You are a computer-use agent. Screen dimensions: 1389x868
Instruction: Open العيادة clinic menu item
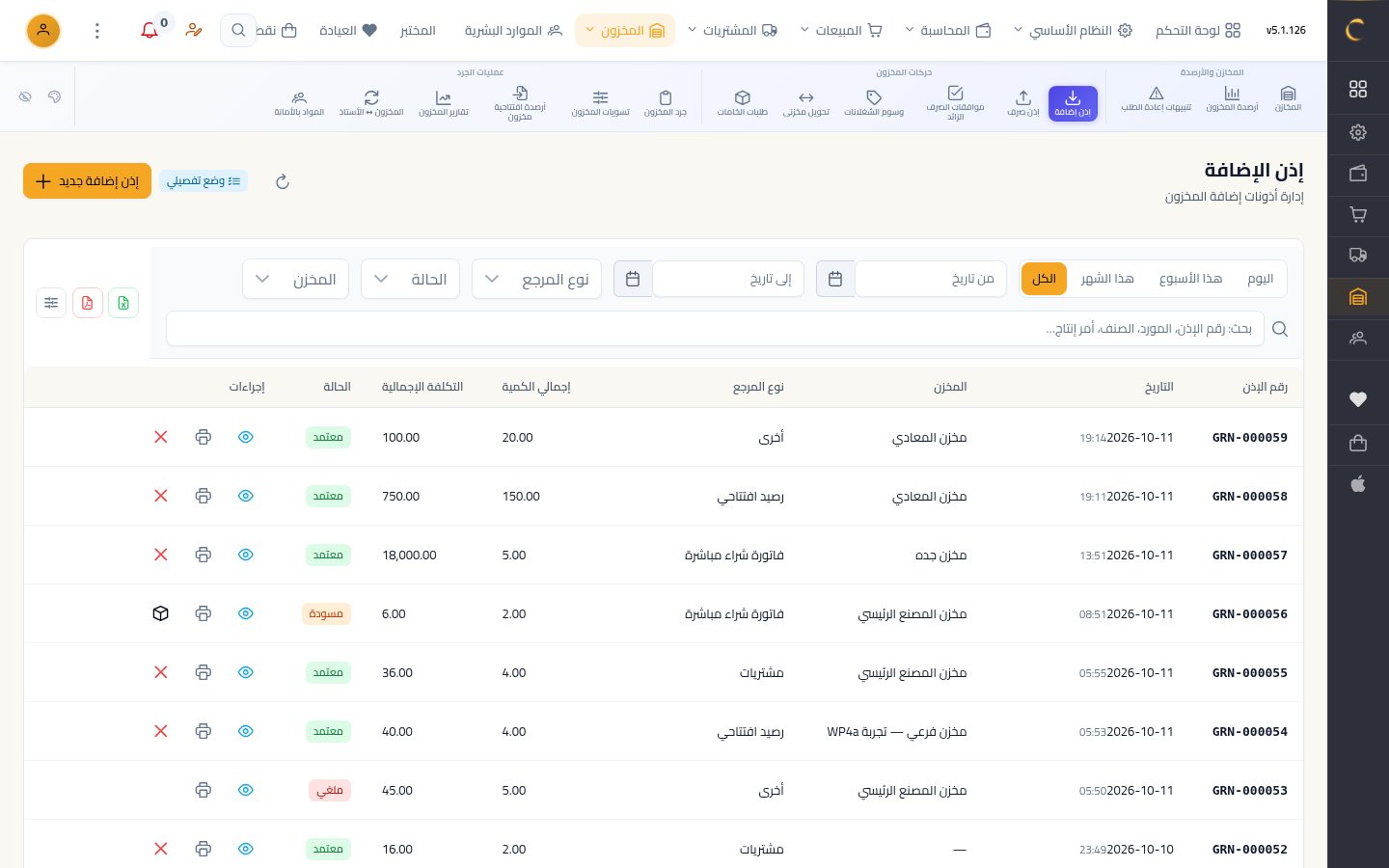pos(348,31)
